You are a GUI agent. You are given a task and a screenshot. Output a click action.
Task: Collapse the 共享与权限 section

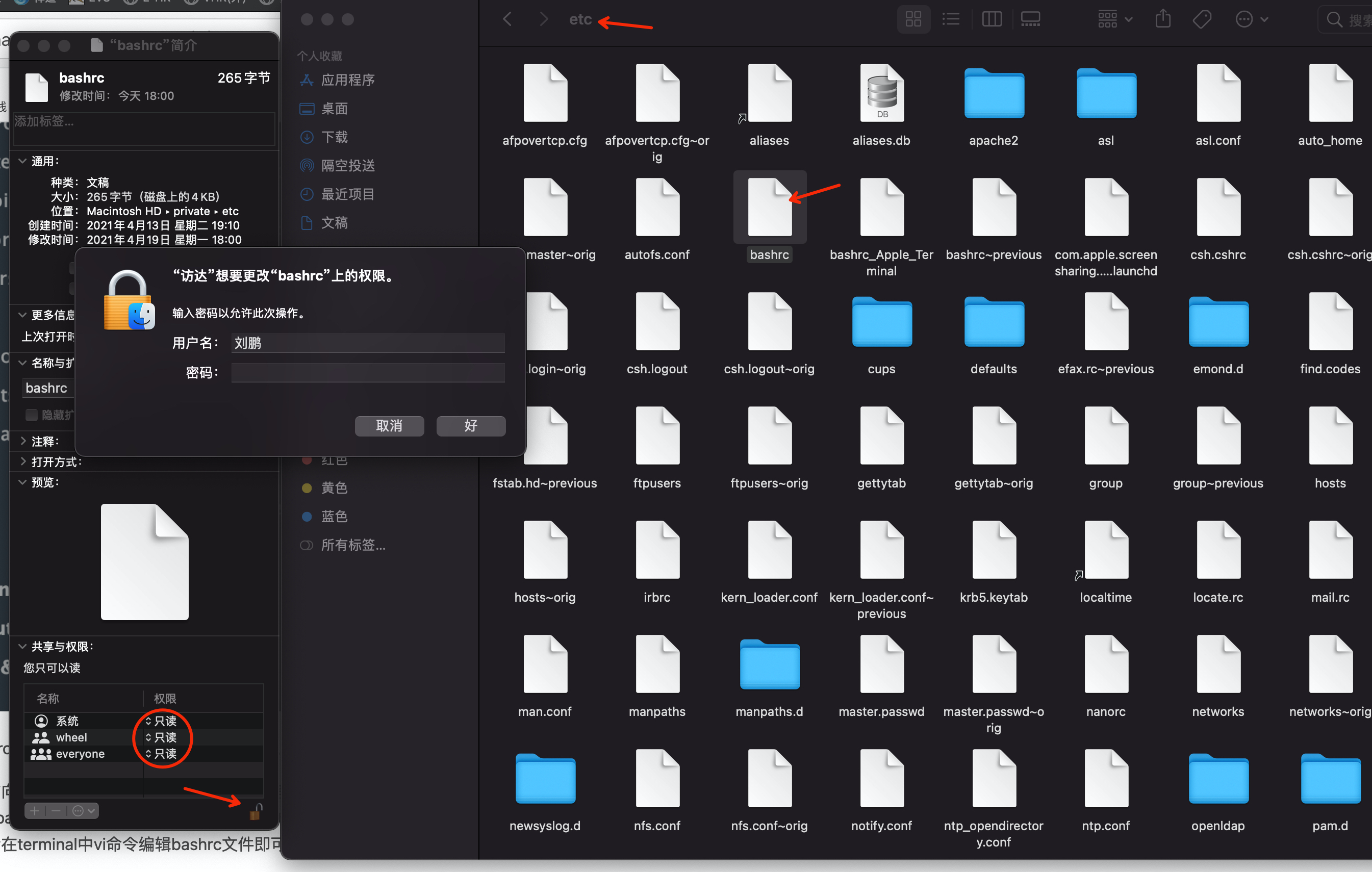(23, 646)
